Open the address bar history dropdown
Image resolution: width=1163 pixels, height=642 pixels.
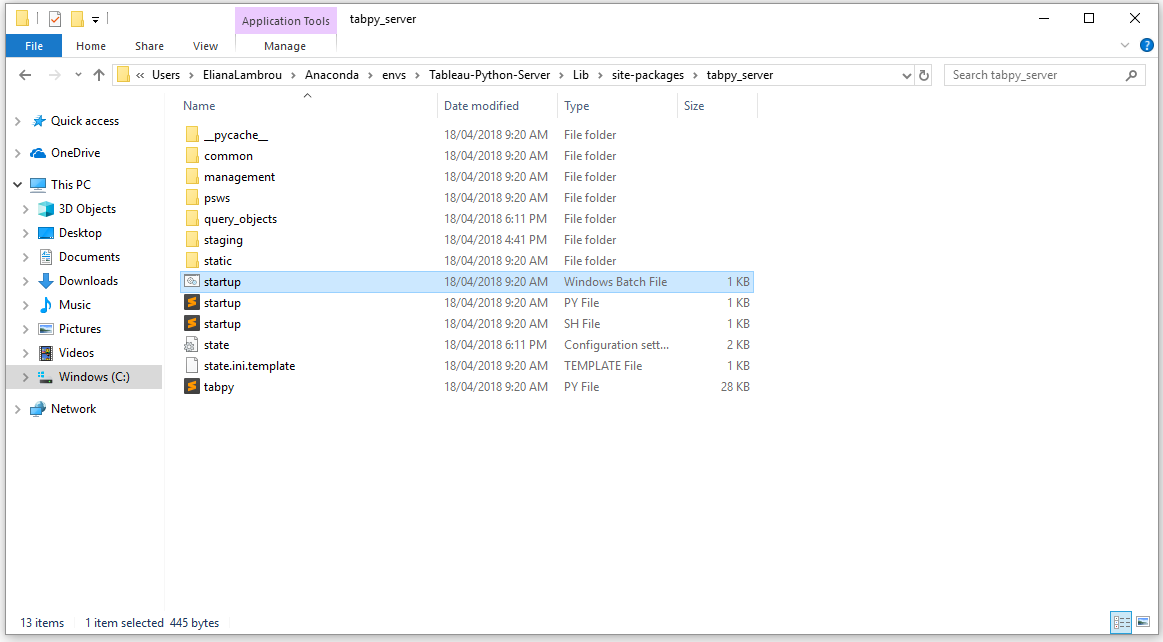click(x=906, y=75)
